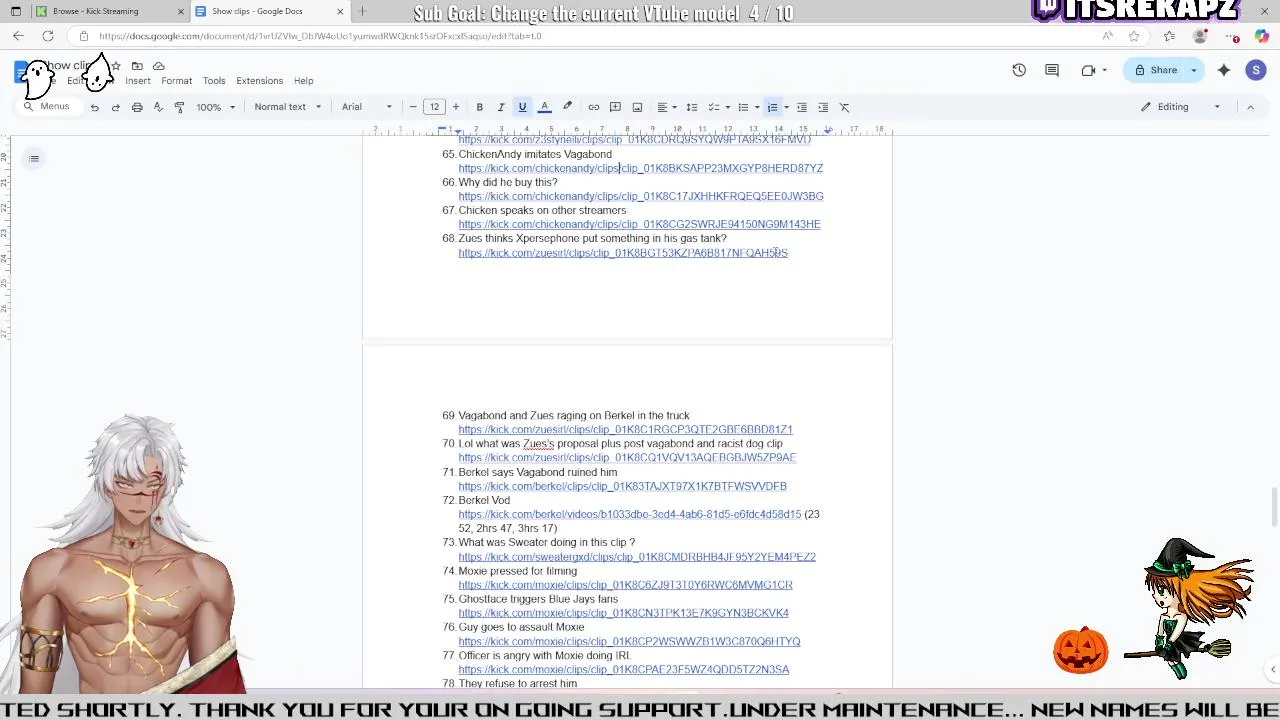Image resolution: width=1280 pixels, height=720 pixels.
Task: Open the Copilot sidebar icon
Action: pyautogui.click(x=1262, y=36)
